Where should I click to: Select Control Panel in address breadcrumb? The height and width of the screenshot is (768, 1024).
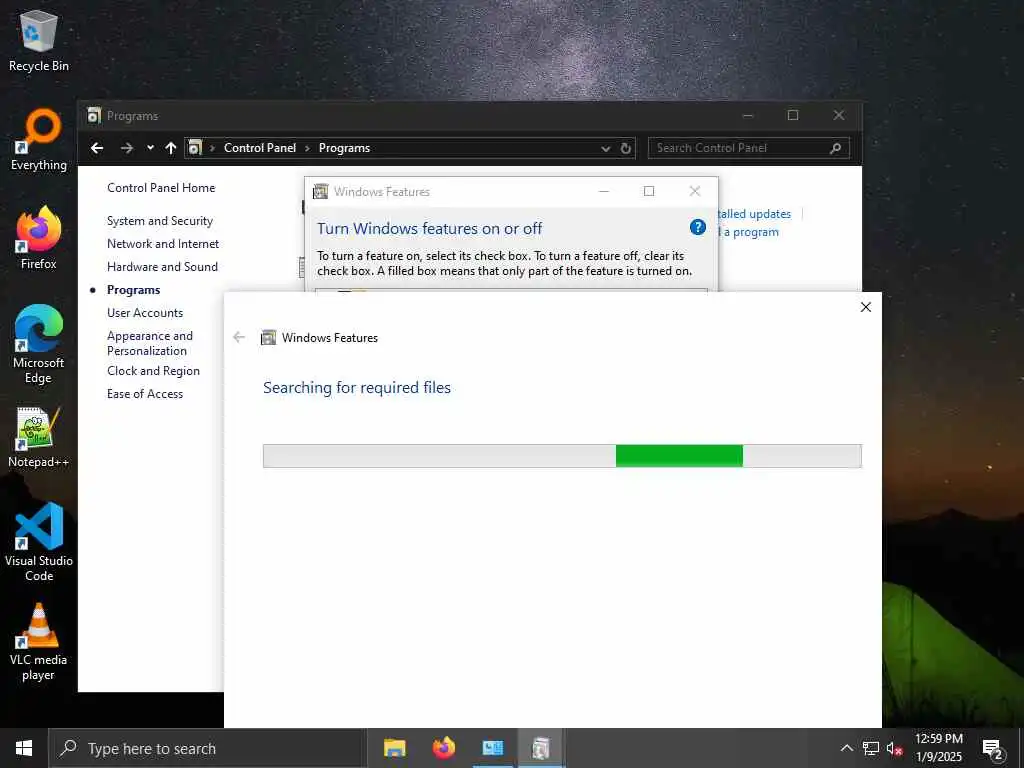pyautogui.click(x=260, y=148)
